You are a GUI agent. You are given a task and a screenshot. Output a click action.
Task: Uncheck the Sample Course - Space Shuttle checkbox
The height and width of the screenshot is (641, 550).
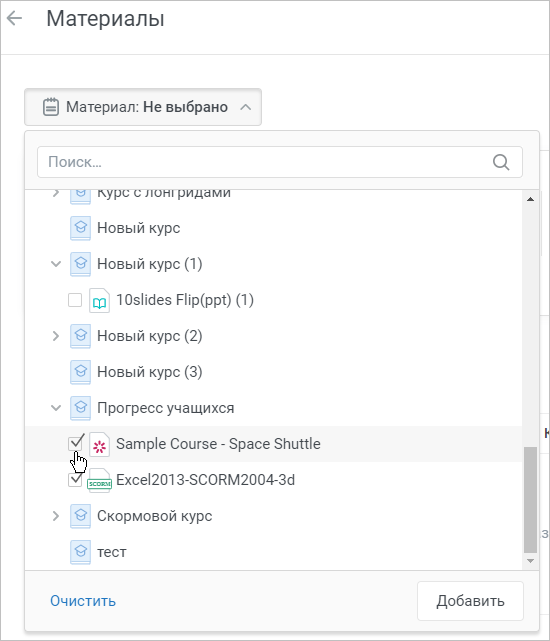(x=75, y=444)
